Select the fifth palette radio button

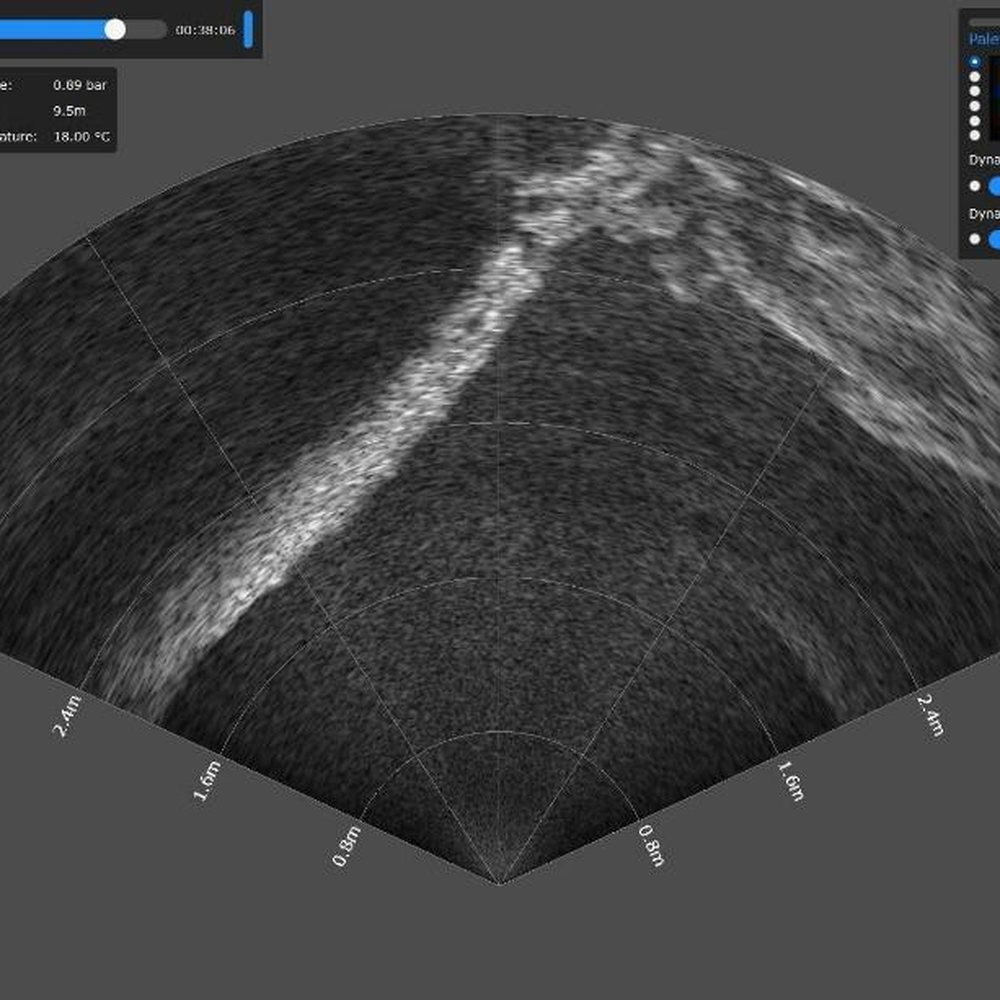coord(974,121)
